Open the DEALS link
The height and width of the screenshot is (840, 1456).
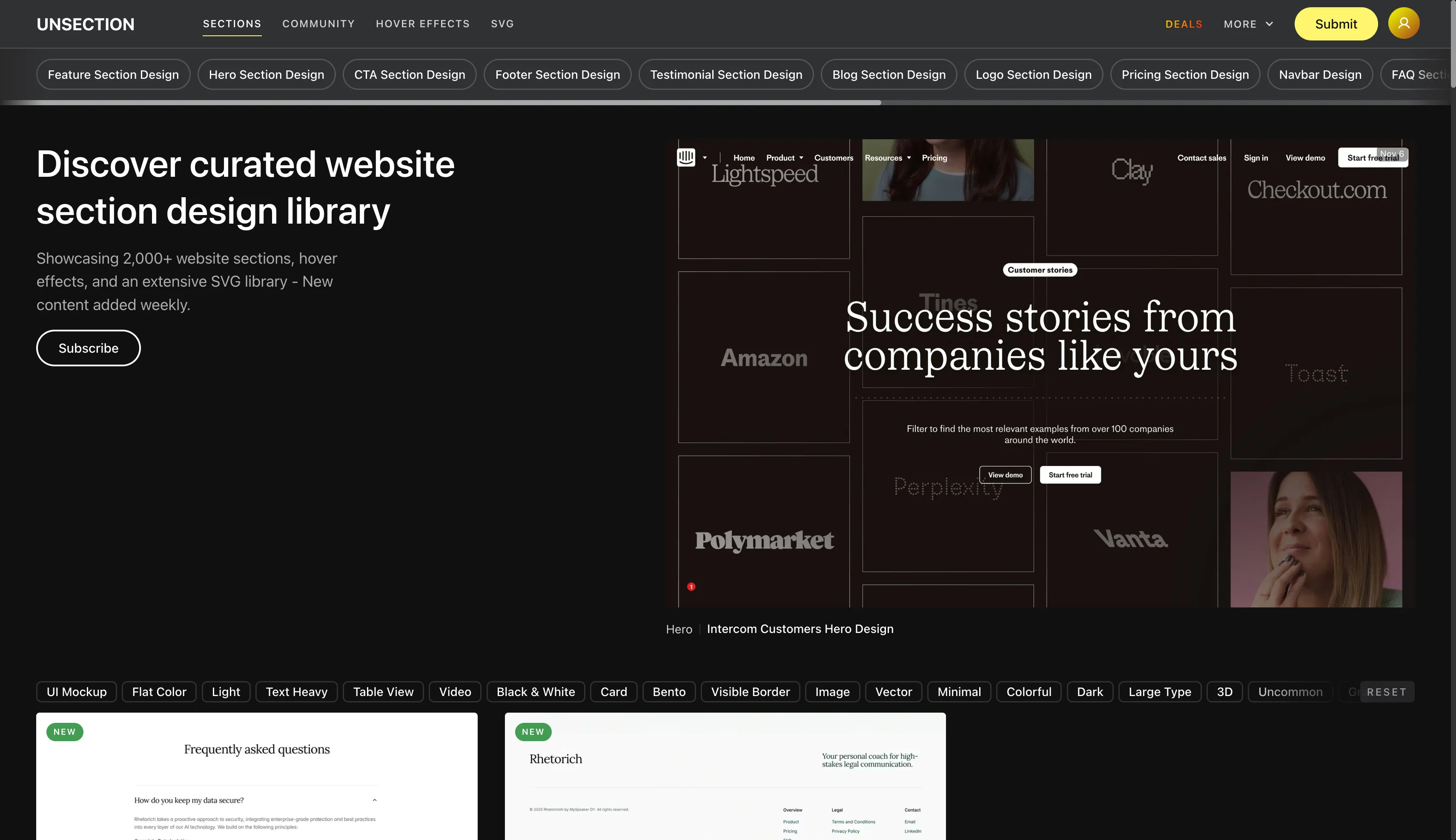pos(1183,24)
